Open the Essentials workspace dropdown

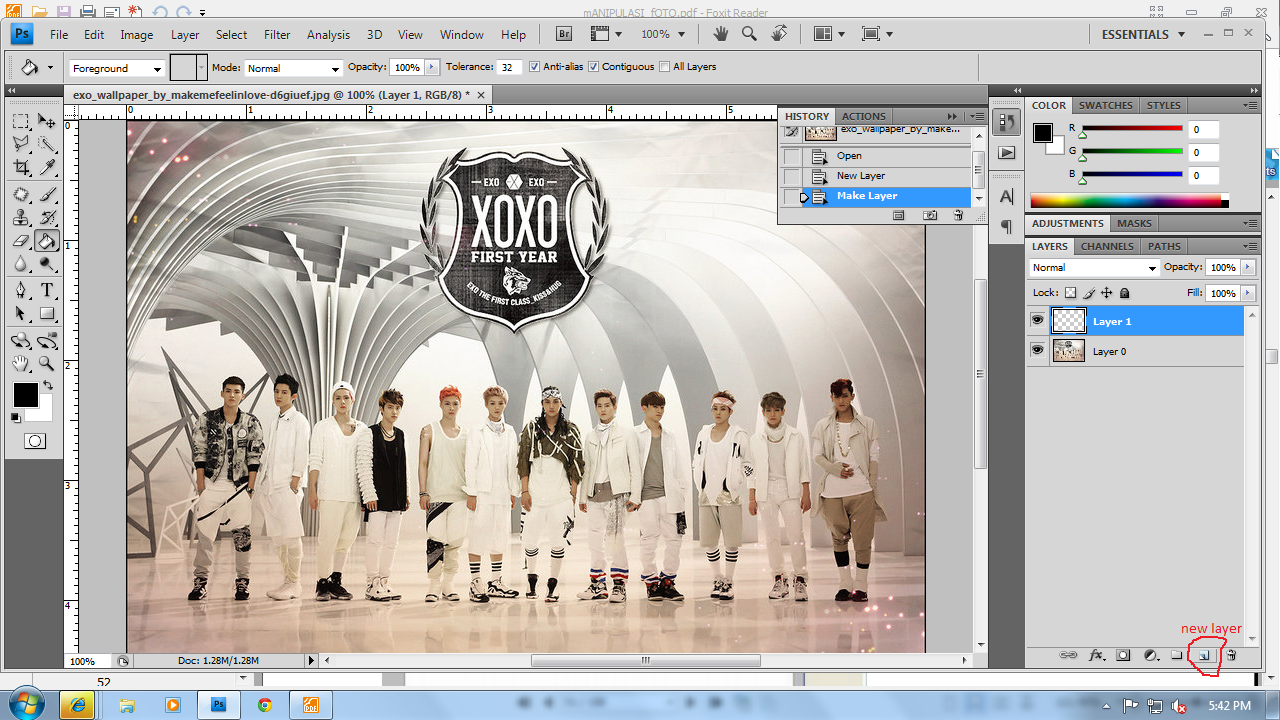click(x=1144, y=34)
